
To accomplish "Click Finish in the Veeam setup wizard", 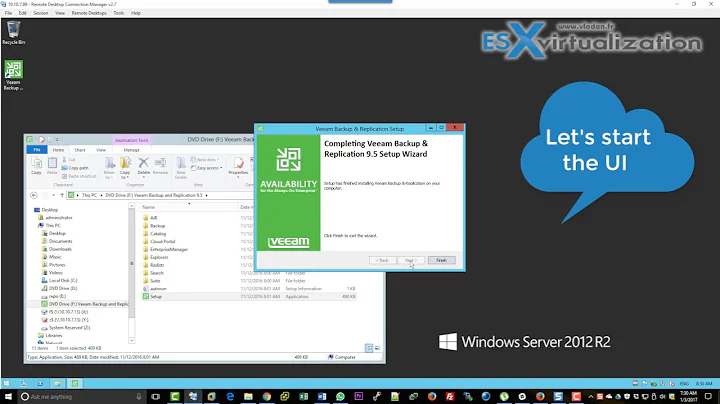I will pyautogui.click(x=441, y=260).
